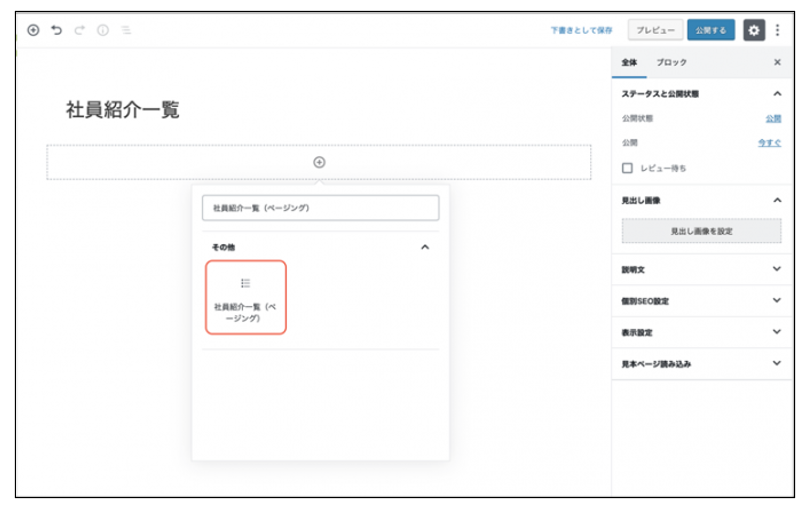Expand the 説明文 panel
Screen dimensions: 803x506
tap(777, 269)
